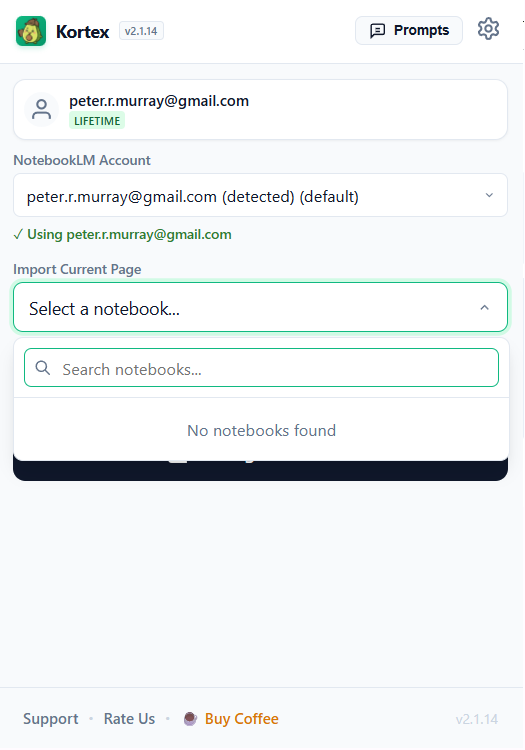This screenshot has height=750, width=525.
Task: Follow the Buy Coffee link text
Action: point(242,719)
